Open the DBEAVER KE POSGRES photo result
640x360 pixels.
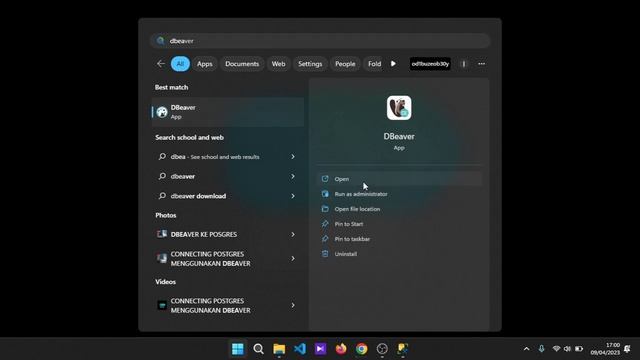(x=228, y=234)
